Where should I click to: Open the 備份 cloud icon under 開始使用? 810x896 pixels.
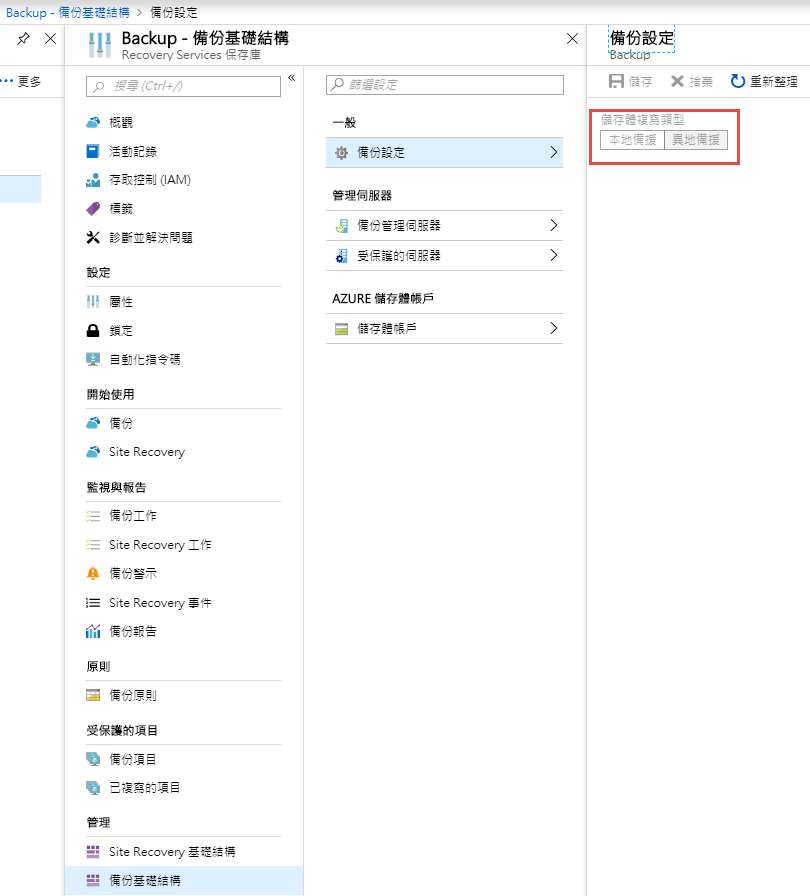(93, 423)
